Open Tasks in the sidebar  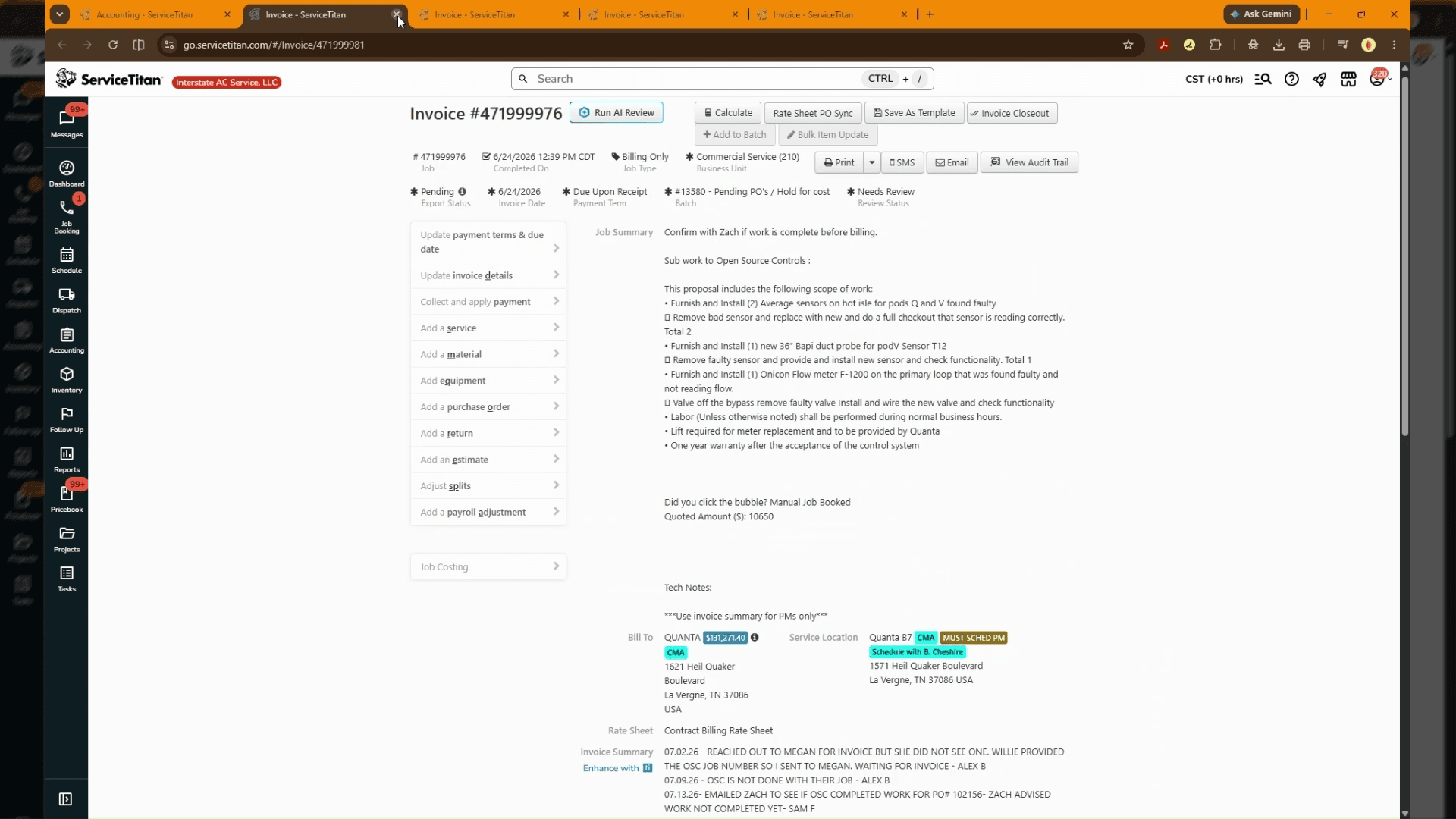pyautogui.click(x=67, y=579)
